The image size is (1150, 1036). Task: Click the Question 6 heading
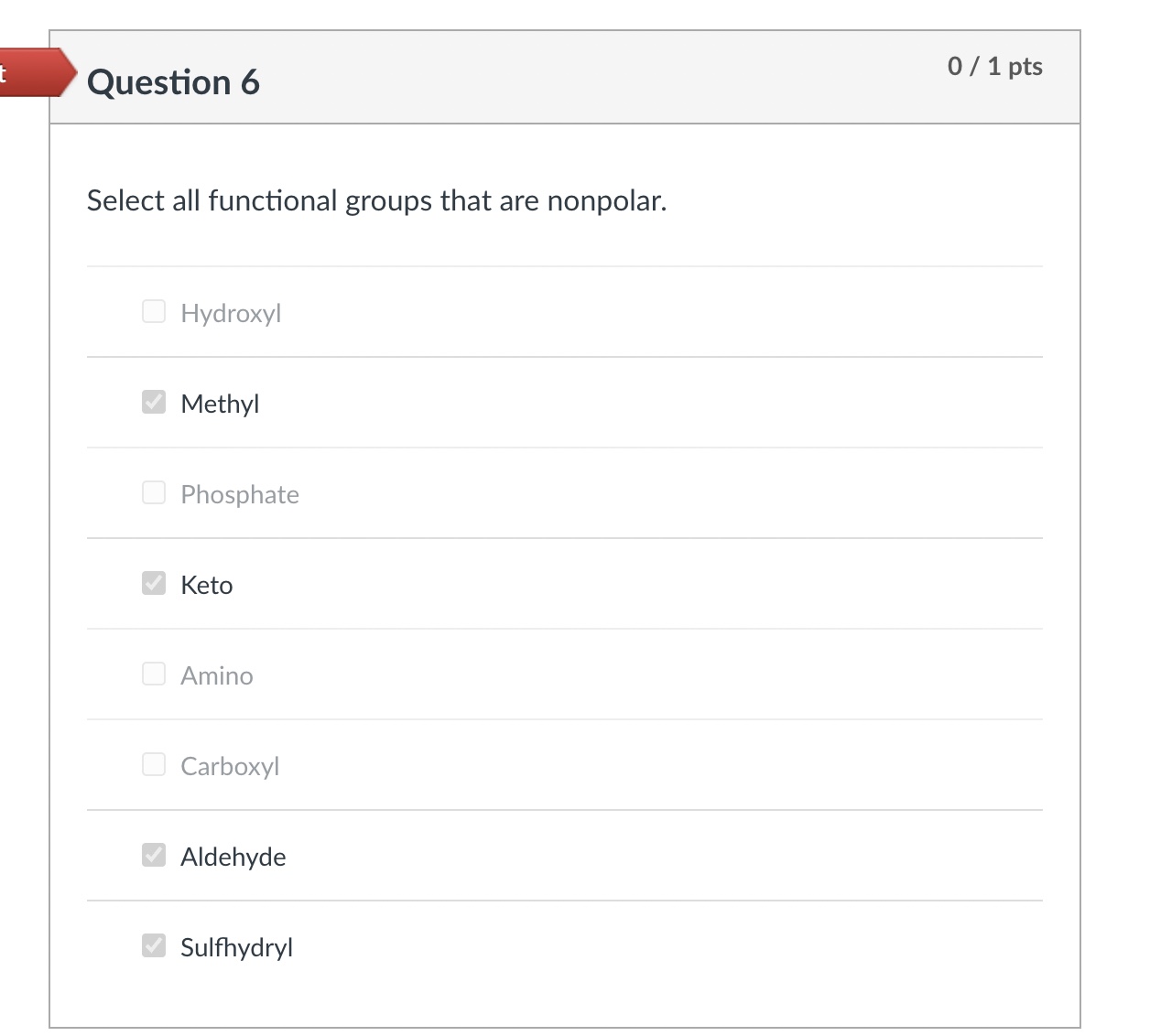(x=174, y=81)
